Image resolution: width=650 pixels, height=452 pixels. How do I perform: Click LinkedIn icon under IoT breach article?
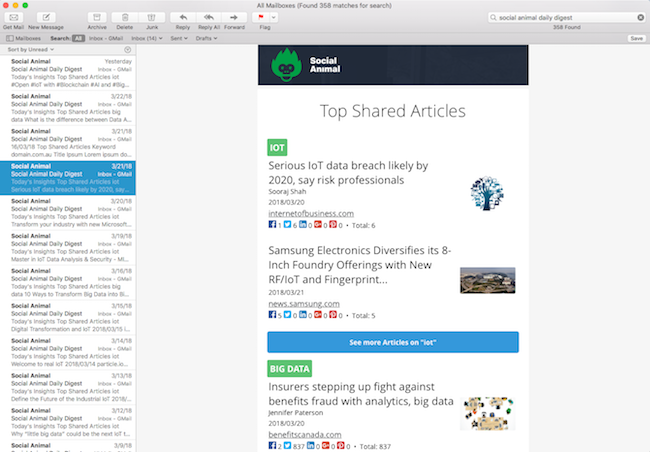pyautogui.click(x=303, y=224)
